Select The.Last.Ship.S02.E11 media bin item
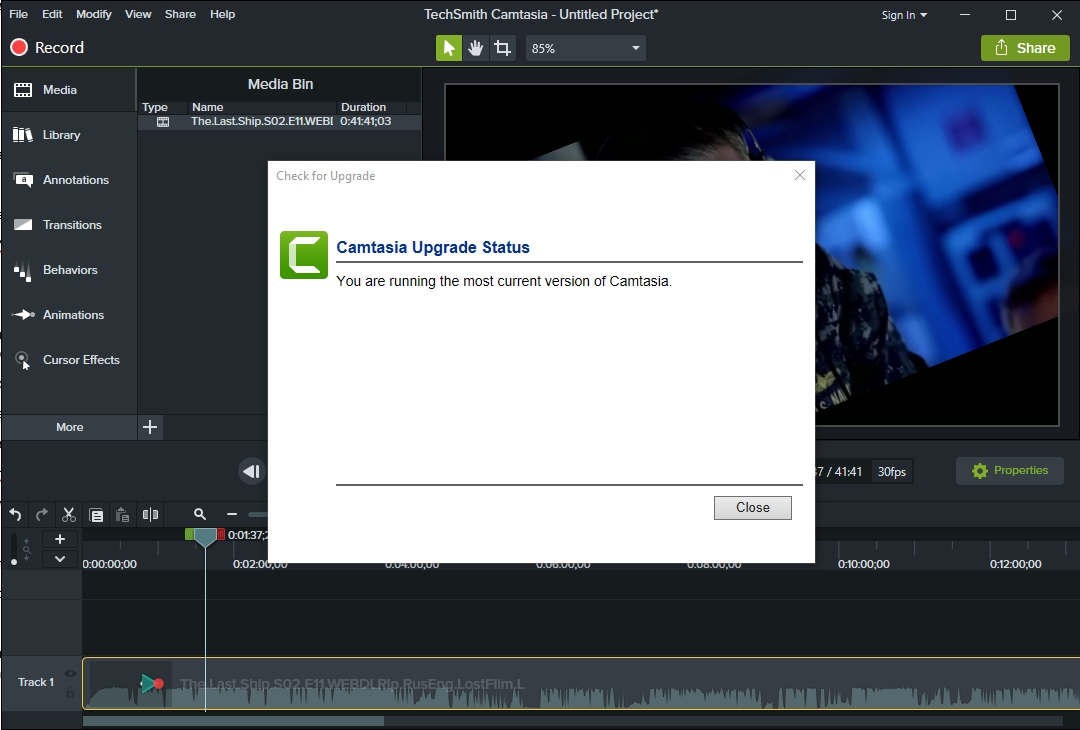Viewport: 1080px width, 730px height. (279, 121)
